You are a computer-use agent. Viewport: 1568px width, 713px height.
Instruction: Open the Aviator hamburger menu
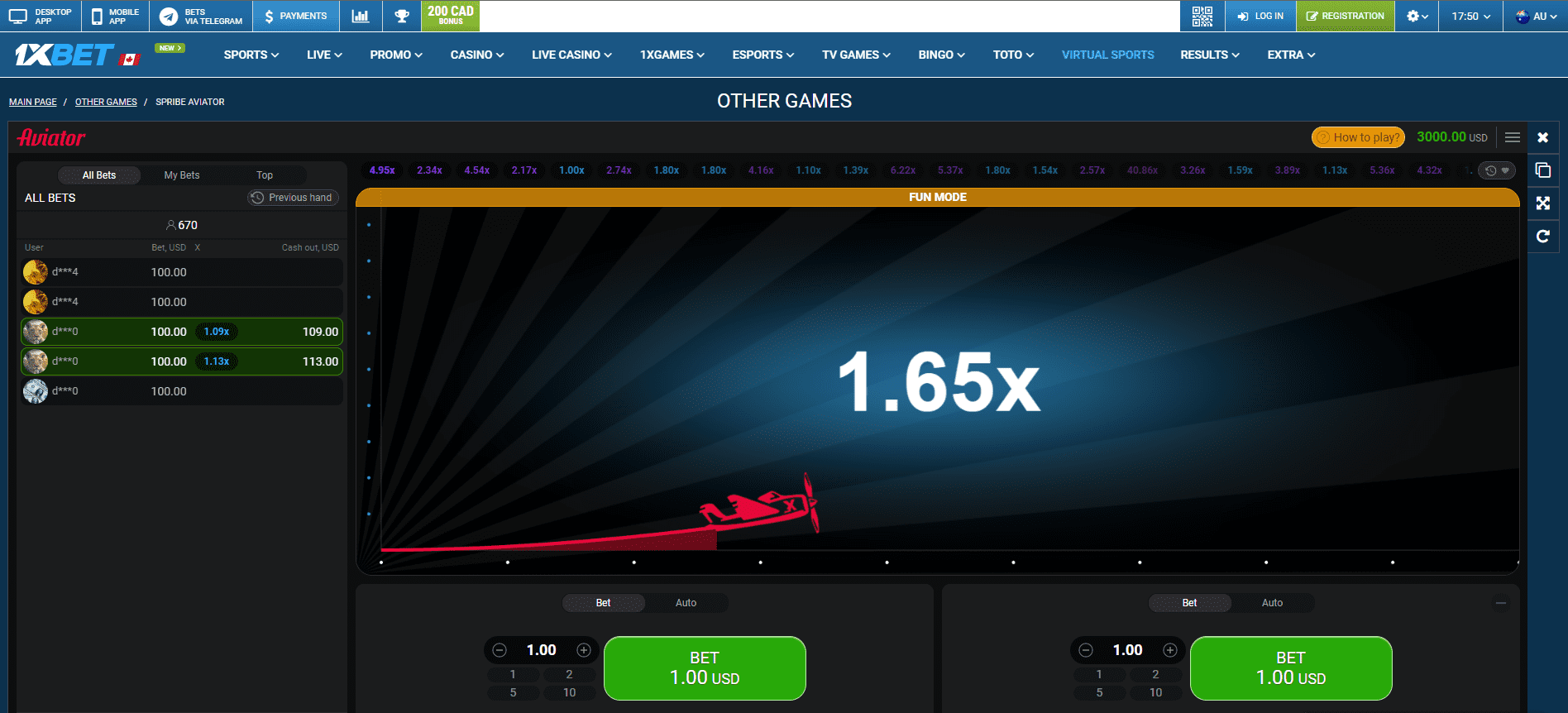[x=1513, y=137]
